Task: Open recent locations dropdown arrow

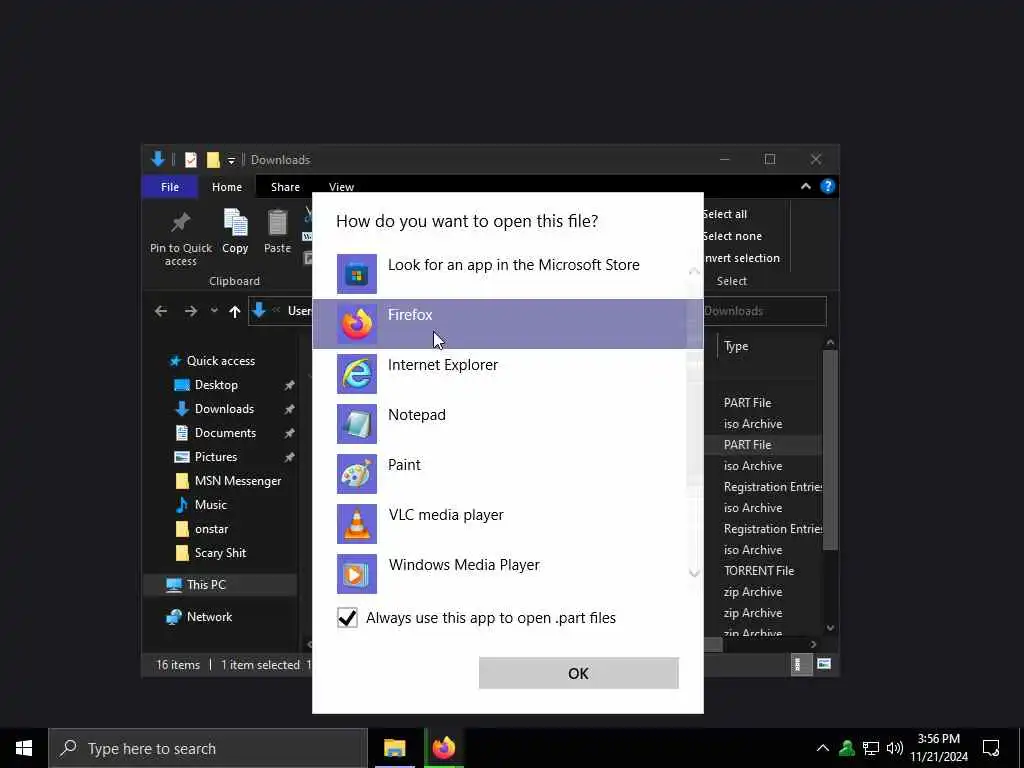Action: tap(214, 312)
